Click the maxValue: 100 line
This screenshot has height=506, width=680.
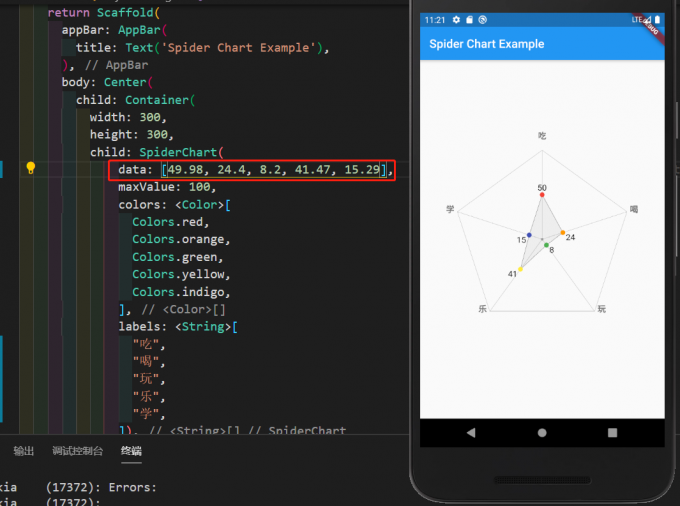point(167,187)
